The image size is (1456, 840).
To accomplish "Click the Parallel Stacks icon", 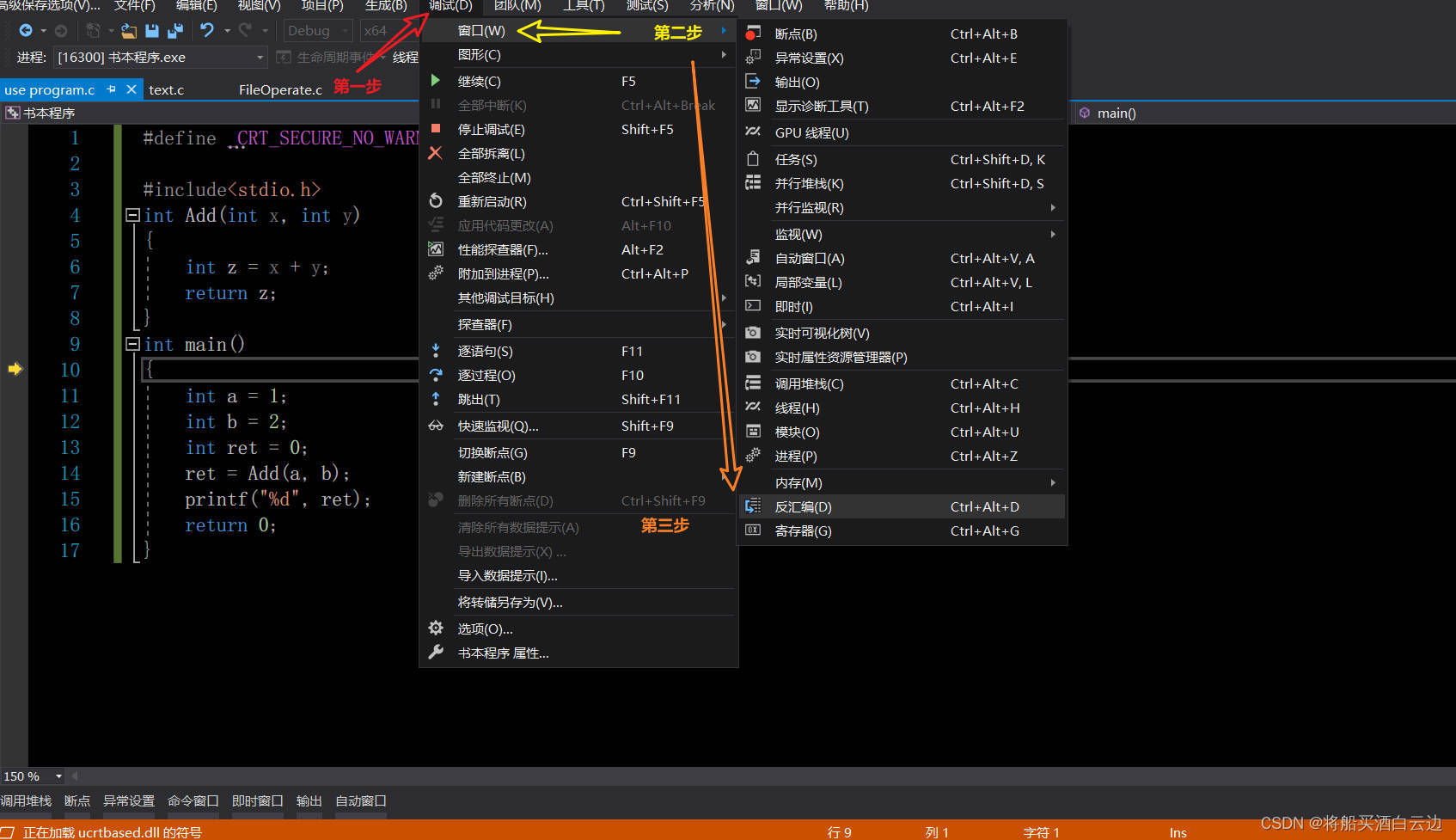I will (x=753, y=183).
